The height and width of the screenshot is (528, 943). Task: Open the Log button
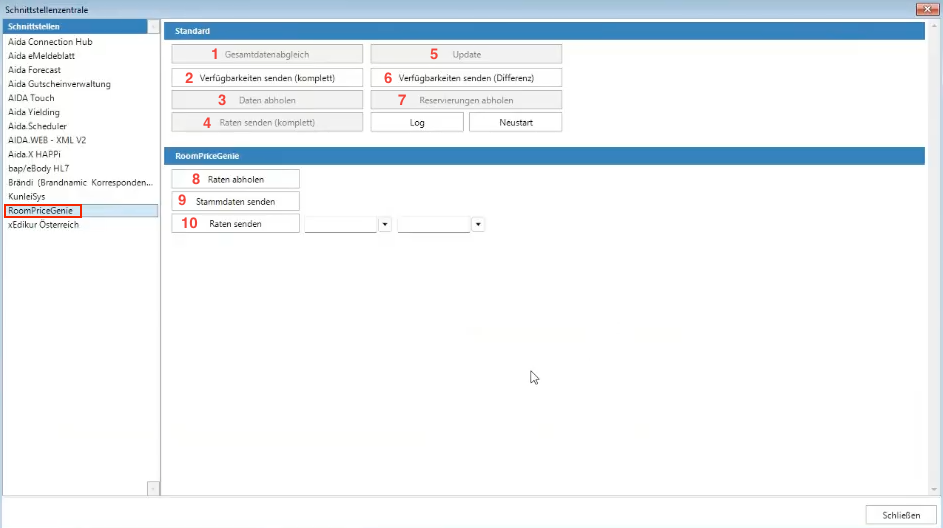point(417,122)
